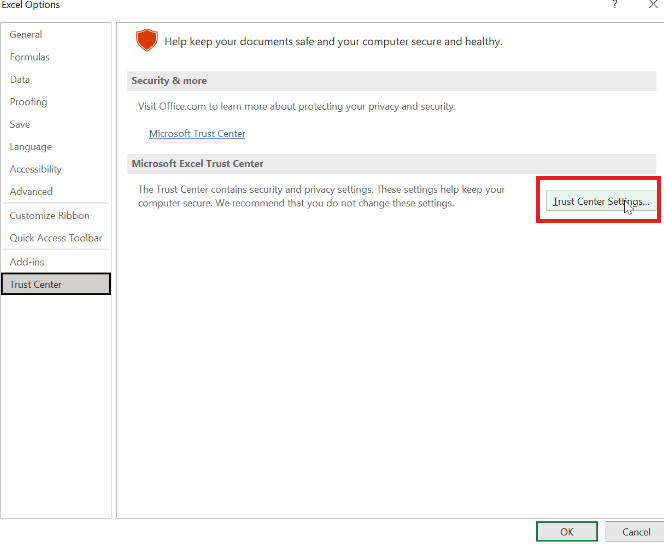Open Trust Center Settings dialog
The image size is (664, 546).
pos(600,202)
